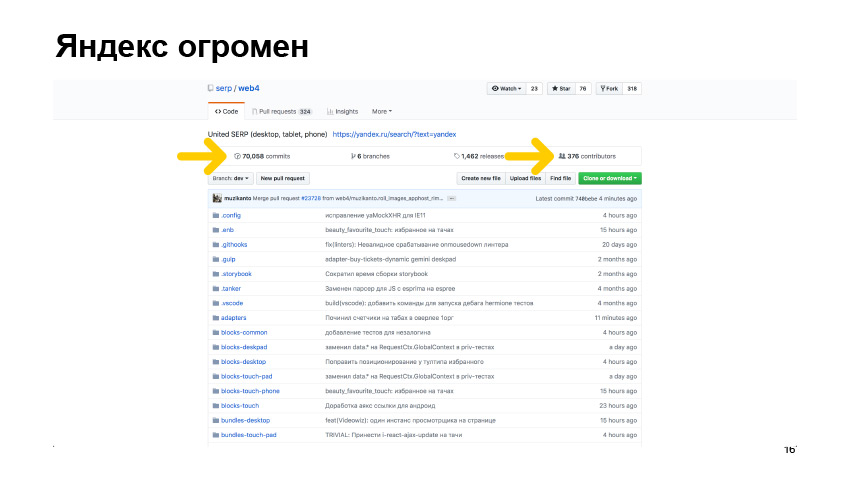The width and height of the screenshot is (850, 478).
Task: Open commit build(vscode) hermione debug message
Action: [429, 303]
